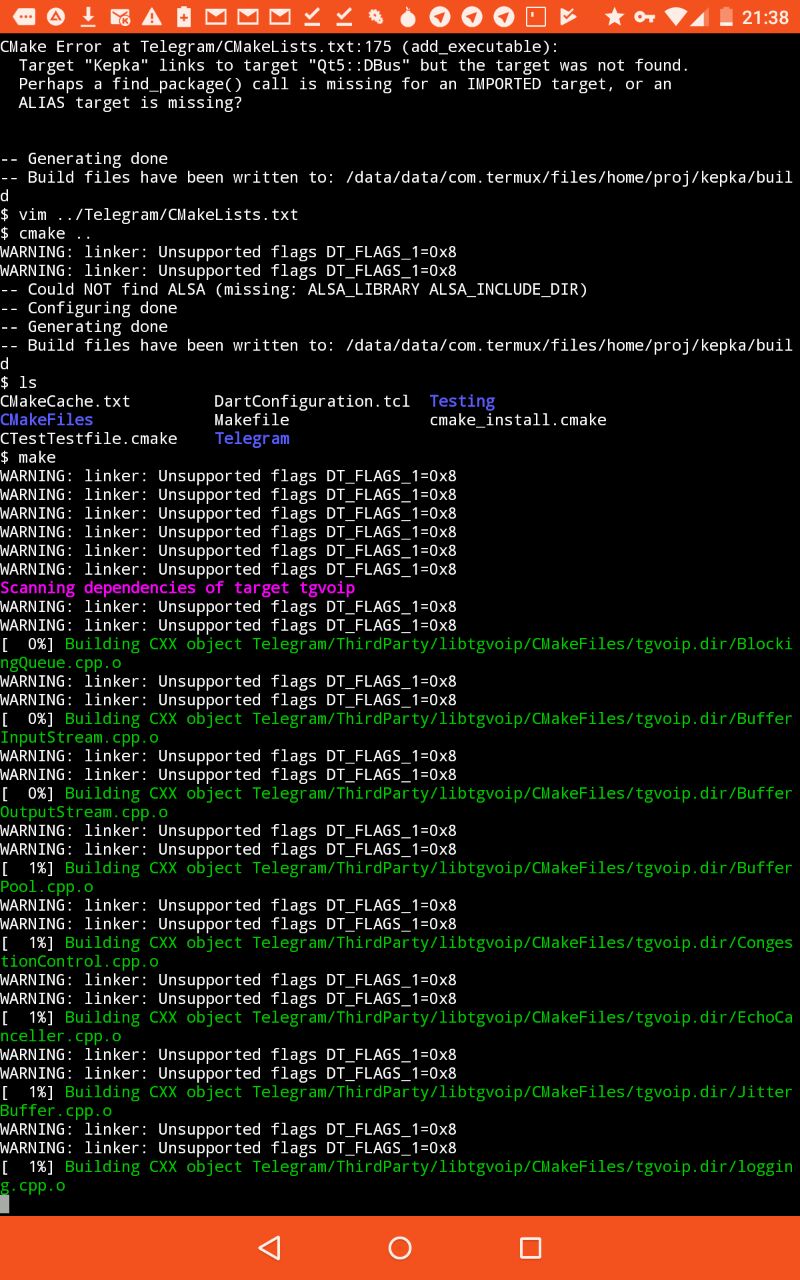
Task: Tap the Android Home circle button
Action: (400, 1247)
